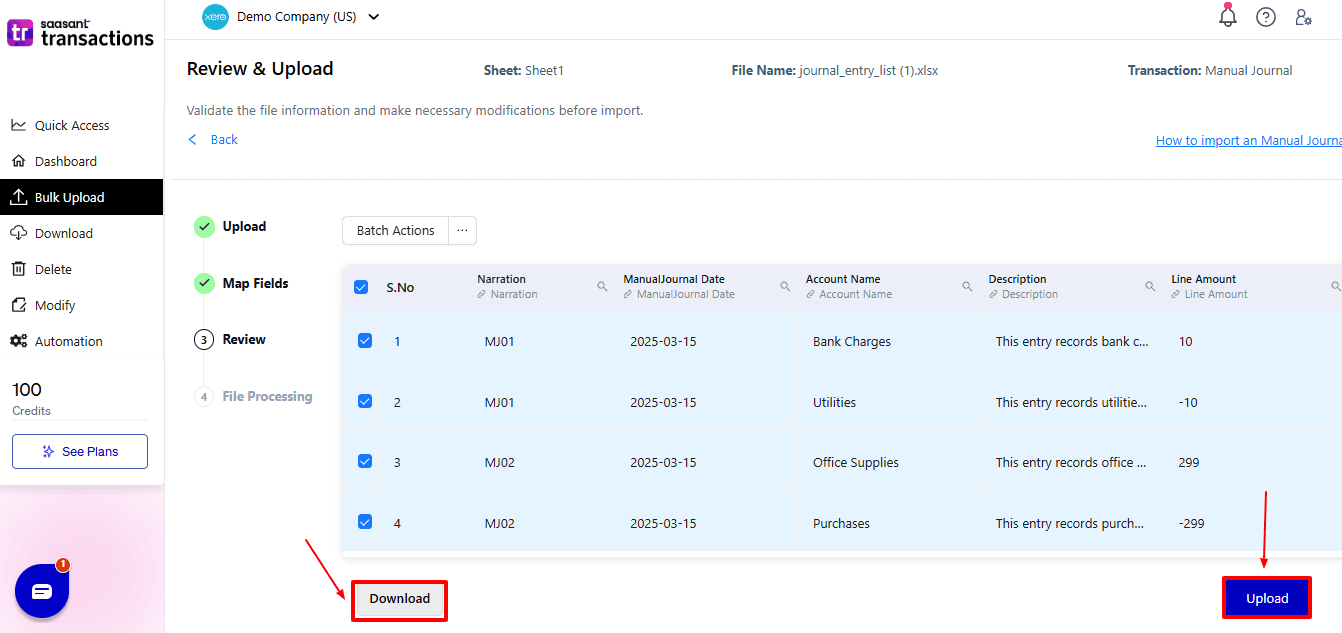Image resolution: width=1342 pixels, height=633 pixels.
Task: Toggle the select-all checkbox in the table header
Action: (361, 287)
